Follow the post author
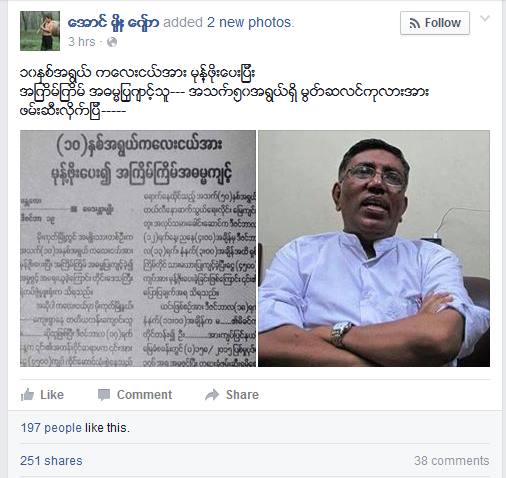Screen dimensions: 506x478 pyautogui.click(x=435, y=23)
